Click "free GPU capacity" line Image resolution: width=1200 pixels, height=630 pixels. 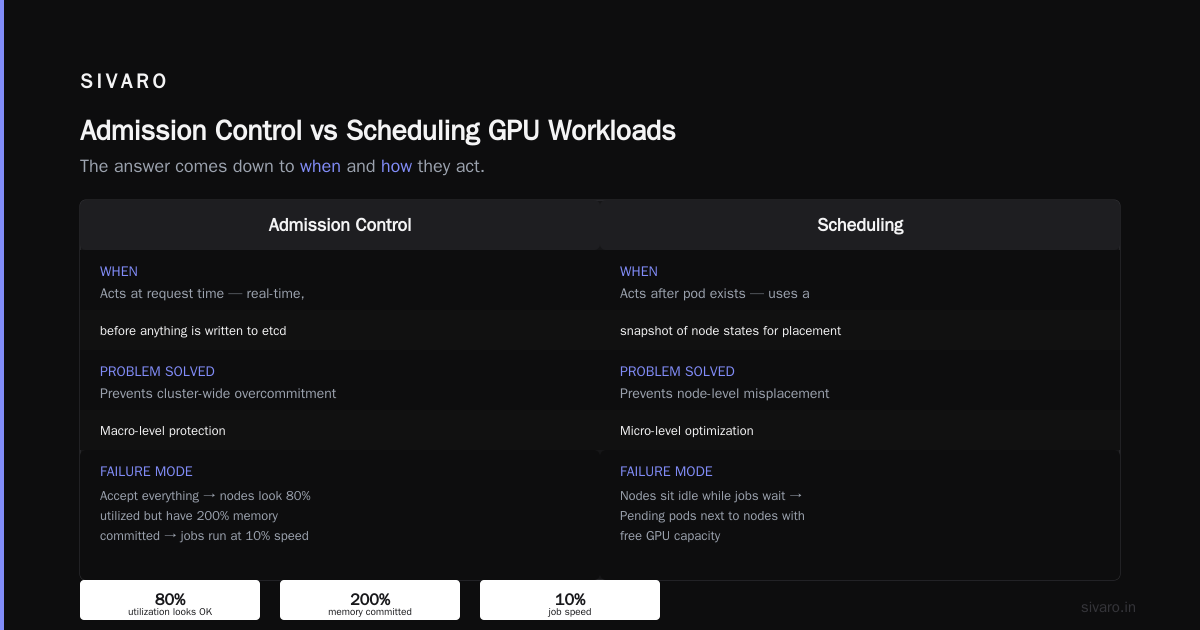tap(670, 536)
